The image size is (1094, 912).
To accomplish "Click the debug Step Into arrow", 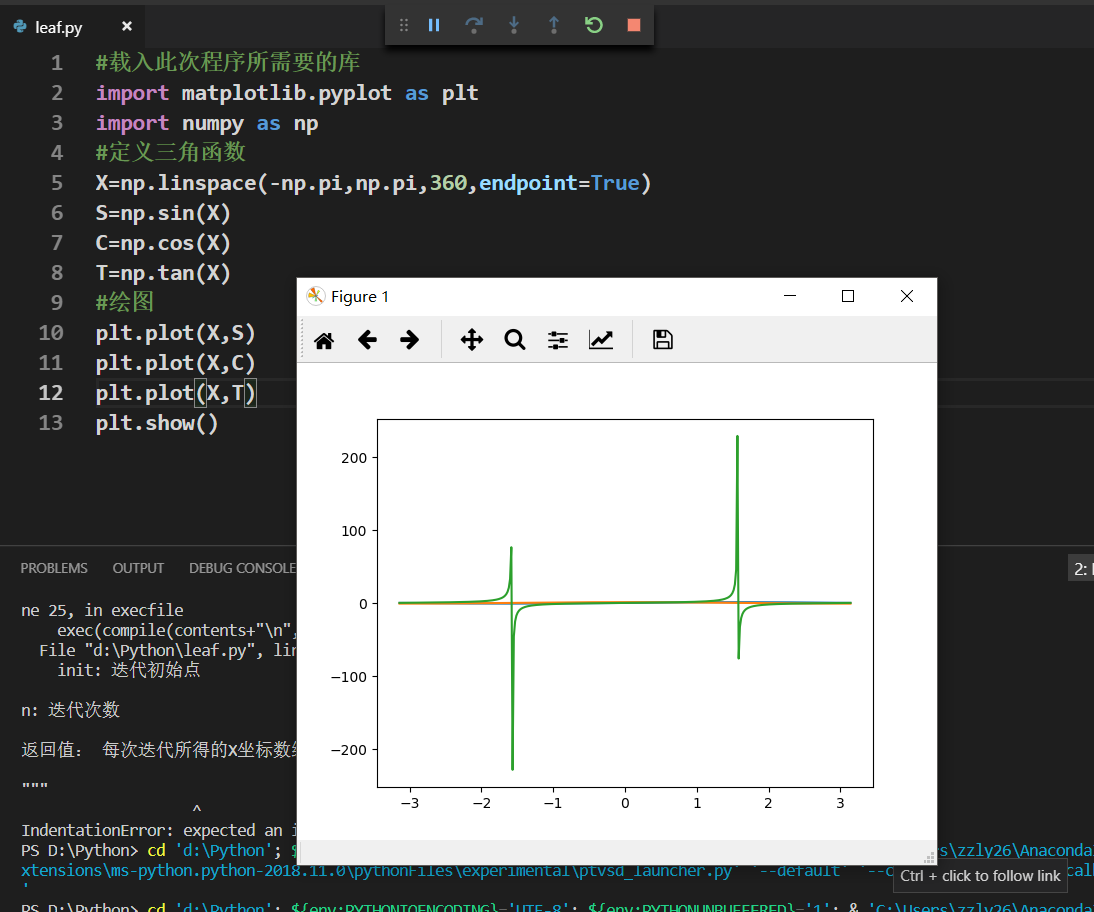I will [514, 25].
